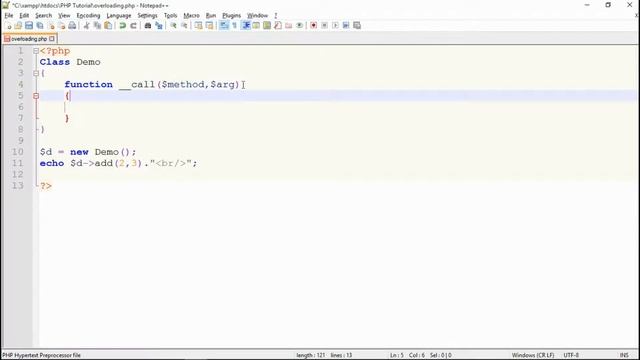
Task: Open the Settings menu
Action: pos(147,16)
